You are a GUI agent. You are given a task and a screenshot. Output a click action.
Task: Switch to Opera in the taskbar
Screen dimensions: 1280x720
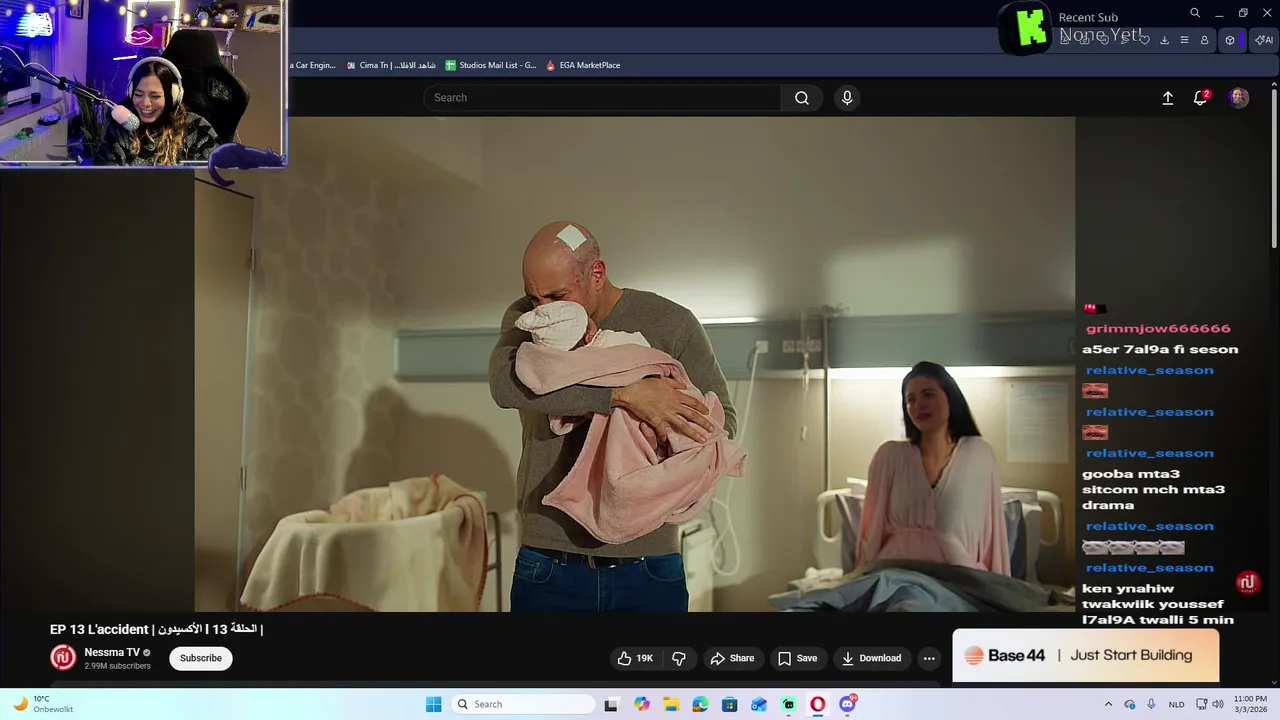tap(818, 704)
